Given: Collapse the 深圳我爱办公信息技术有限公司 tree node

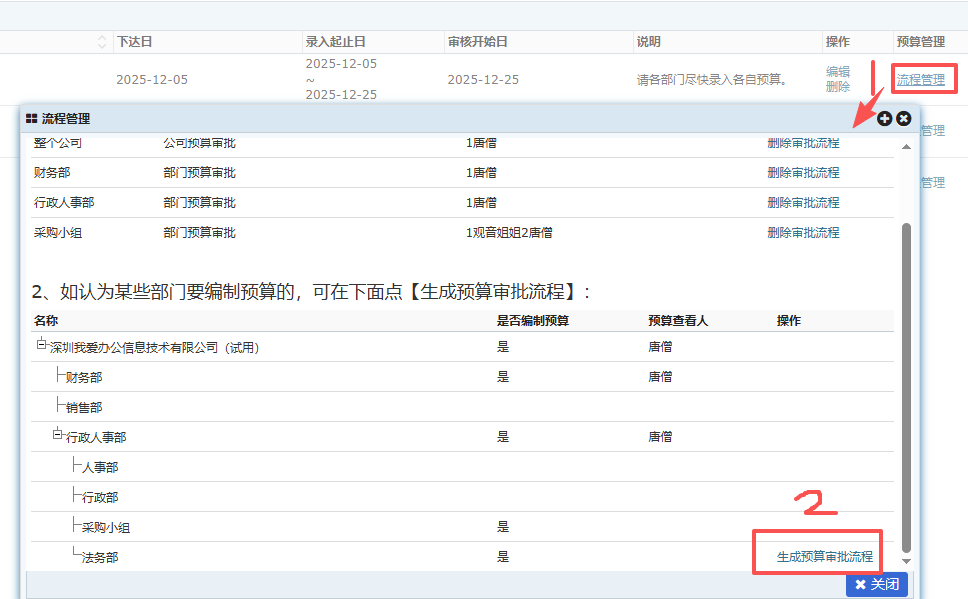Looking at the screenshot, I should [x=42, y=343].
